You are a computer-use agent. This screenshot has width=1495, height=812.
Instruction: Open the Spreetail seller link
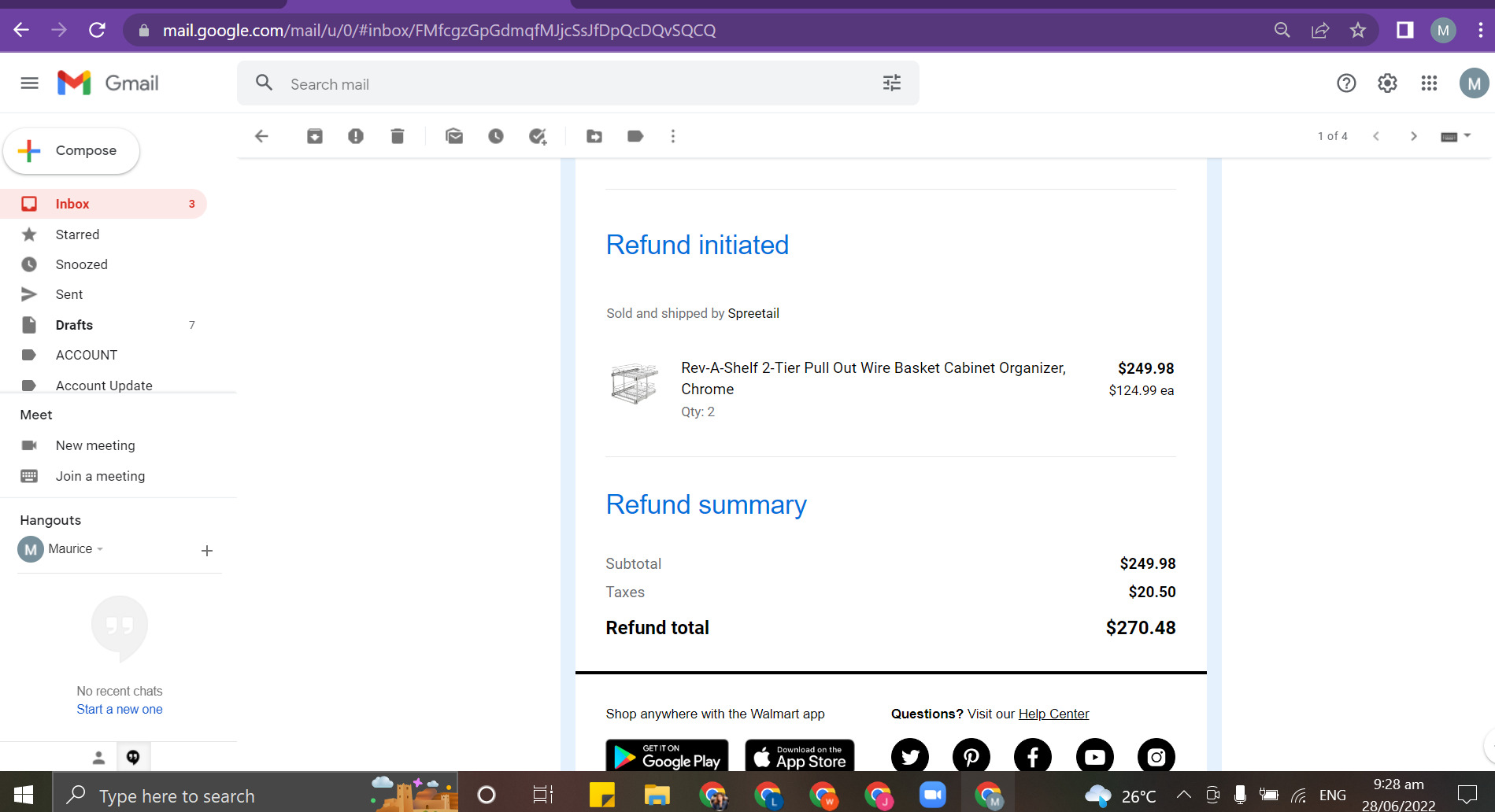click(753, 313)
